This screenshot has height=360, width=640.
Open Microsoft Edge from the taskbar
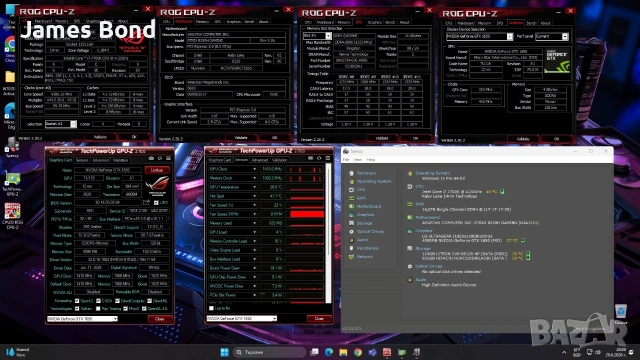(x=329, y=352)
